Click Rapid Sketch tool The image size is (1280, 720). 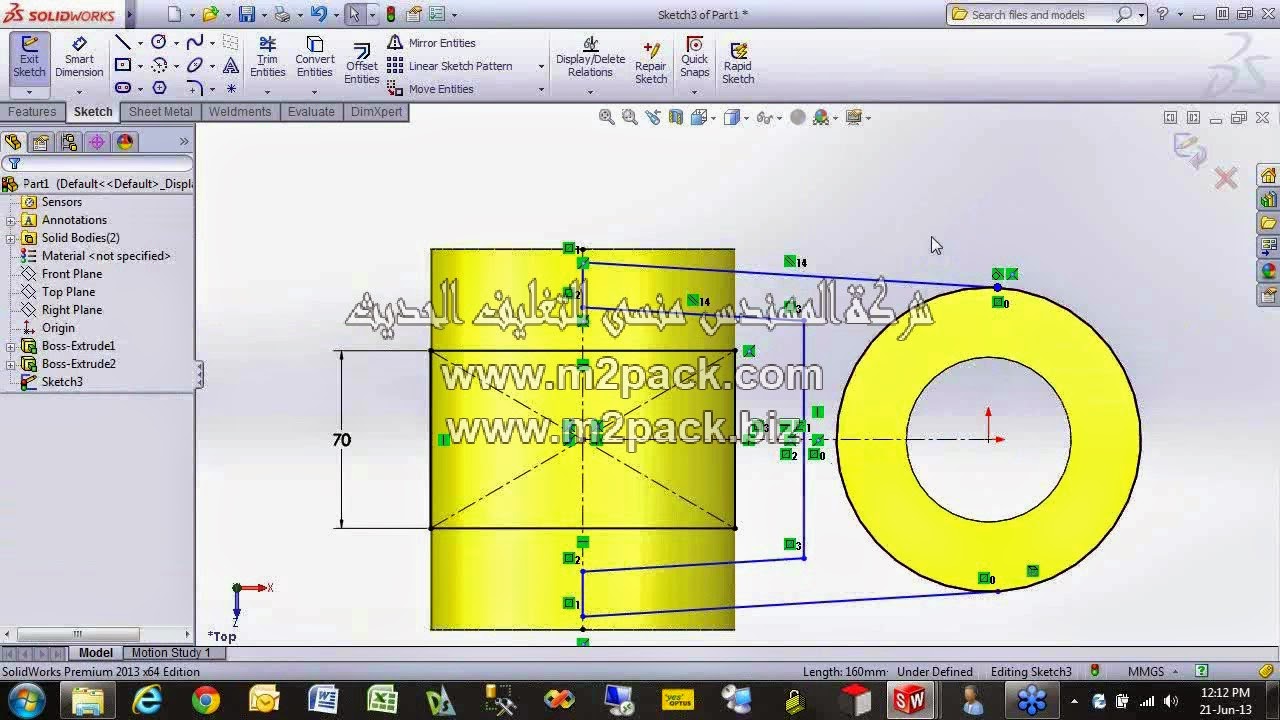tap(738, 62)
